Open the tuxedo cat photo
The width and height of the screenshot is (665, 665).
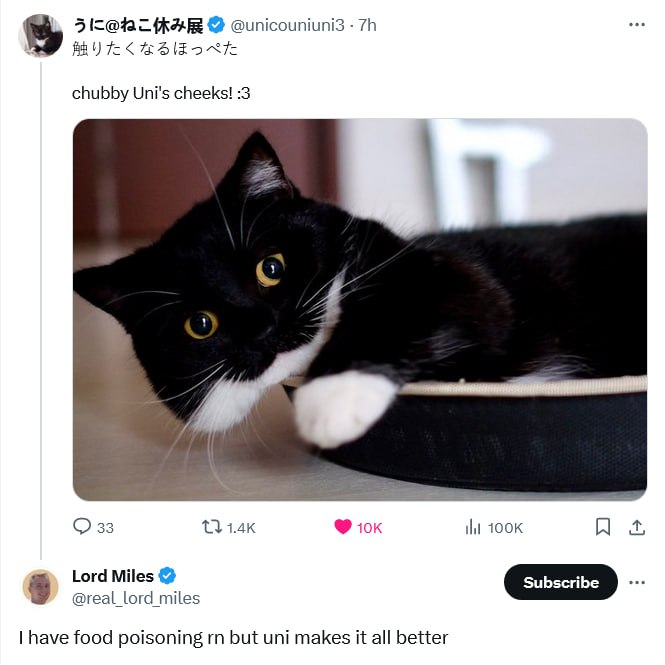click(x=360, y=310)
